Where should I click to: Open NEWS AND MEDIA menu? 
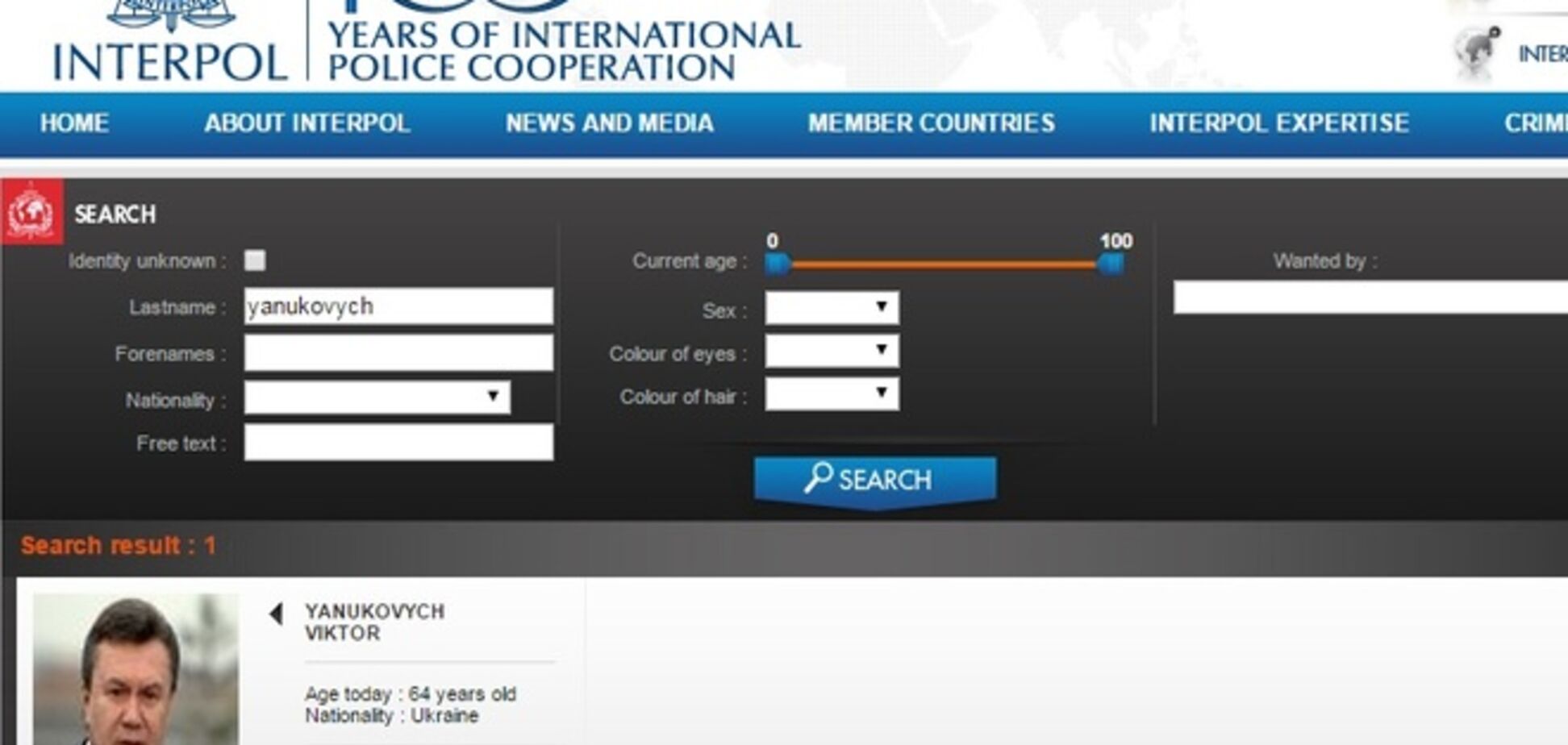[610, 123]
